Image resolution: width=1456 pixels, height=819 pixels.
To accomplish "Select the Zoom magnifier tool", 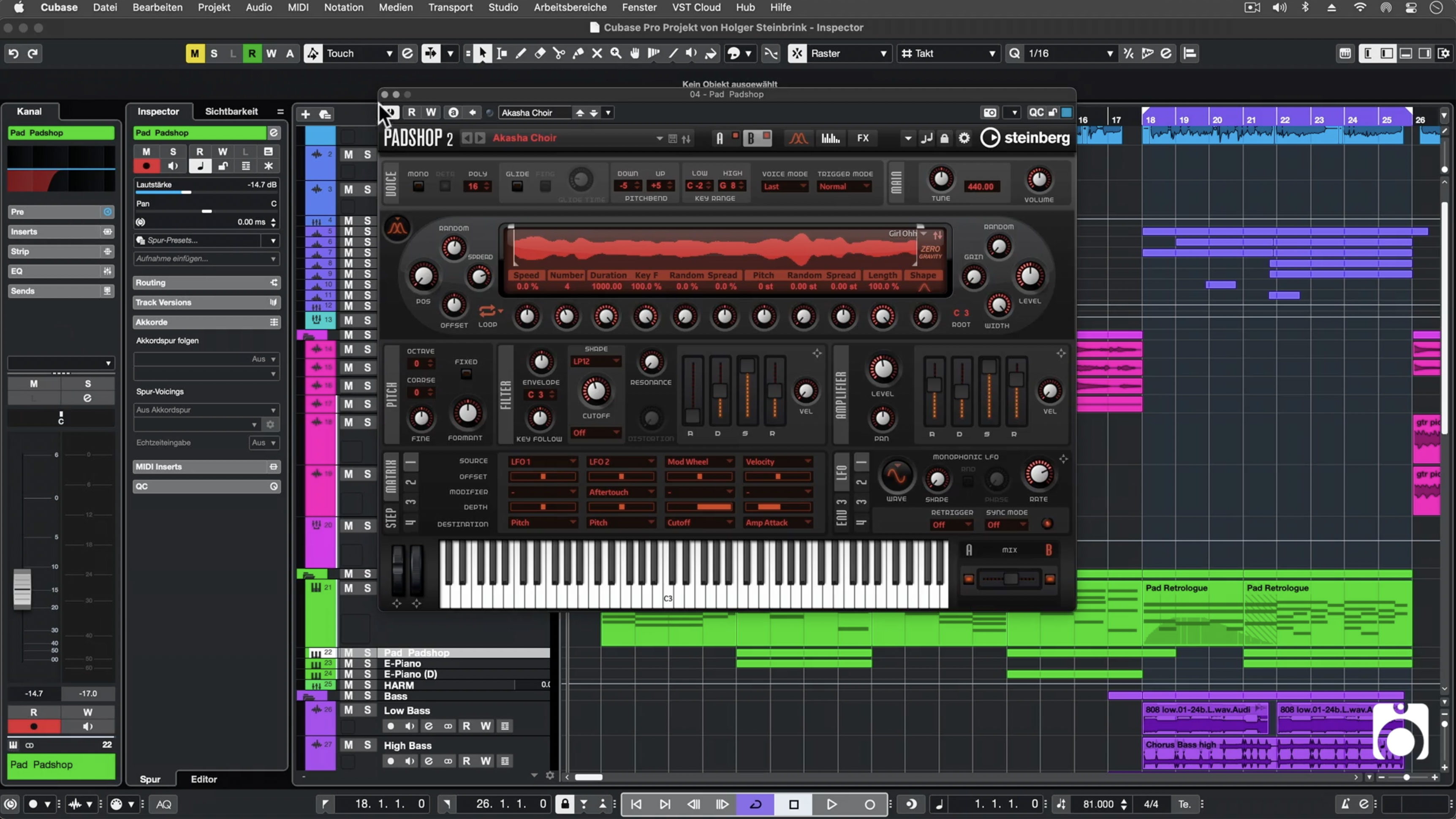I will coord(616,53).
